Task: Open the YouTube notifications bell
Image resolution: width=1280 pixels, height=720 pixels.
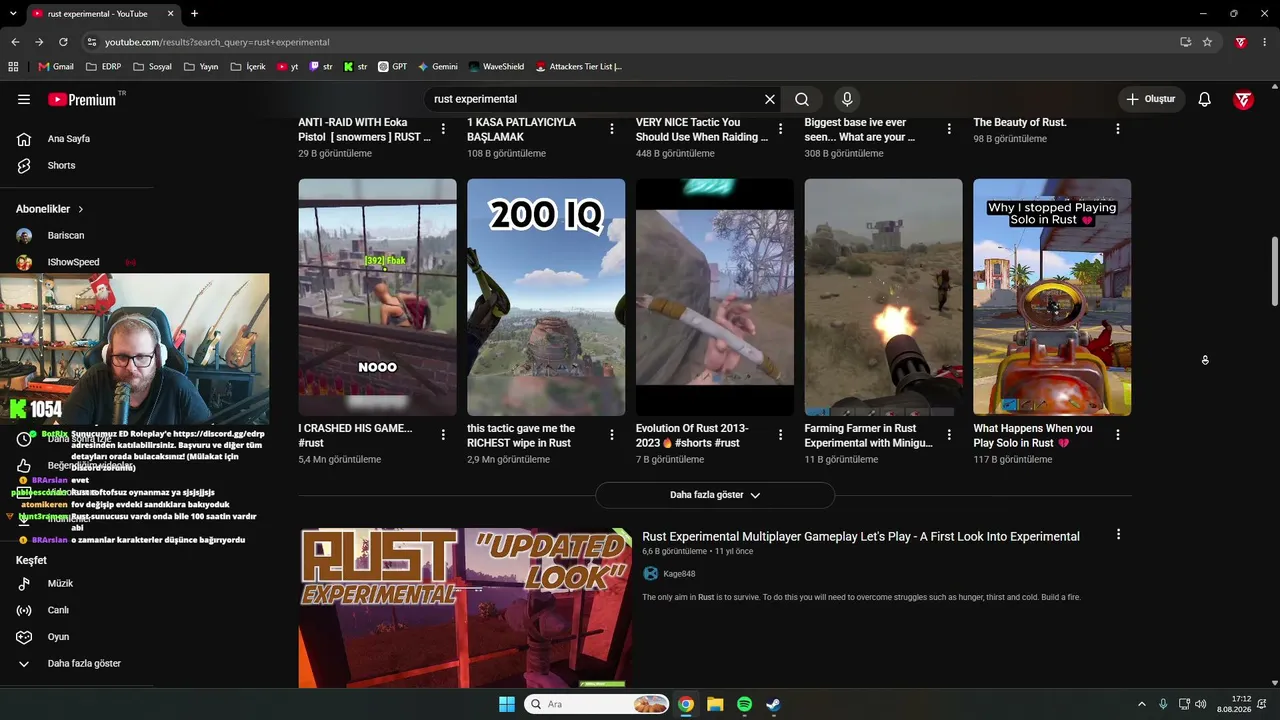Action: pyautogui.click(x=1205, y=99)
